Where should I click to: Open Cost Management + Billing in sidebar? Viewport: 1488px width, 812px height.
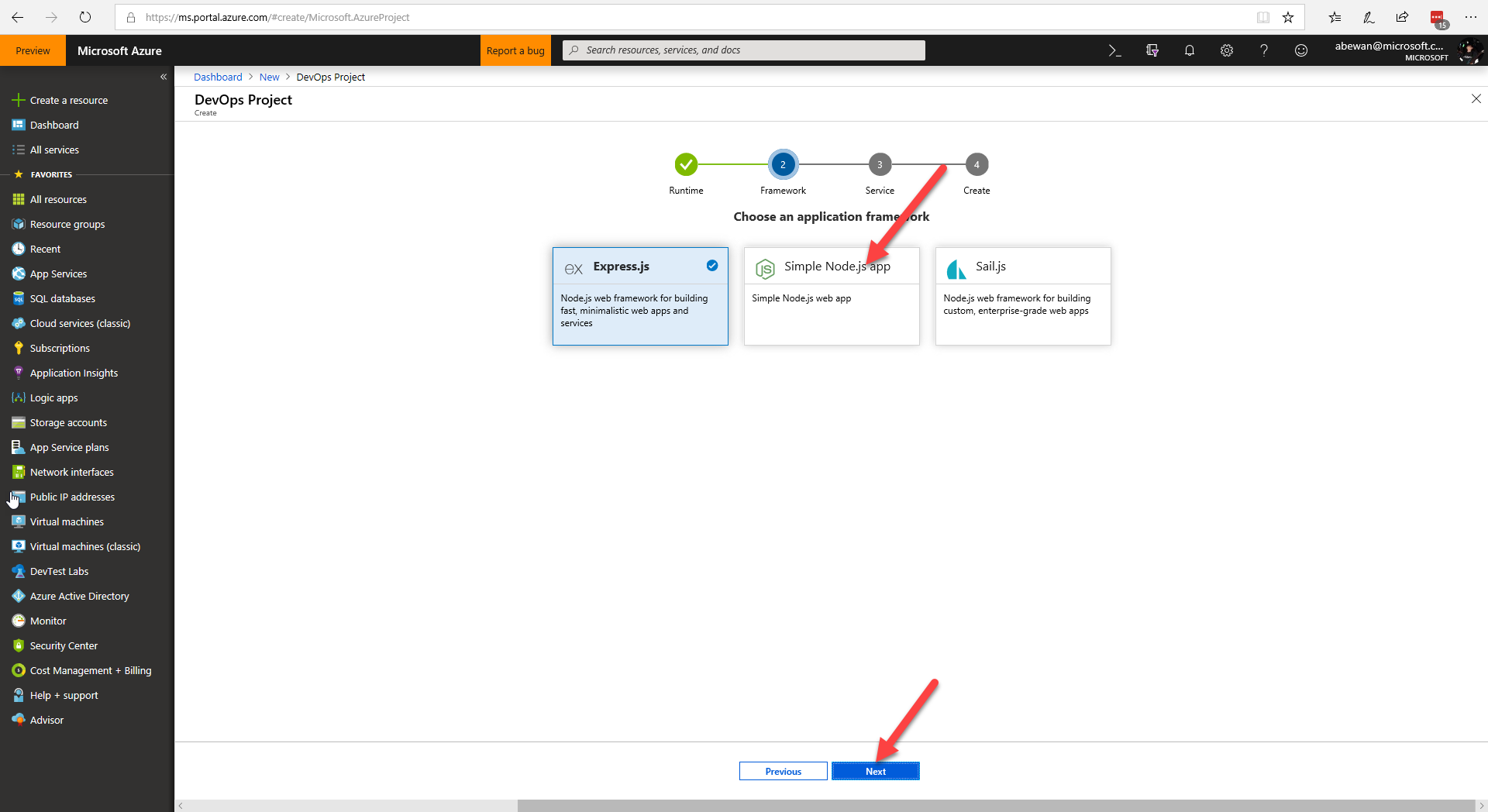(x=91, y=670)
